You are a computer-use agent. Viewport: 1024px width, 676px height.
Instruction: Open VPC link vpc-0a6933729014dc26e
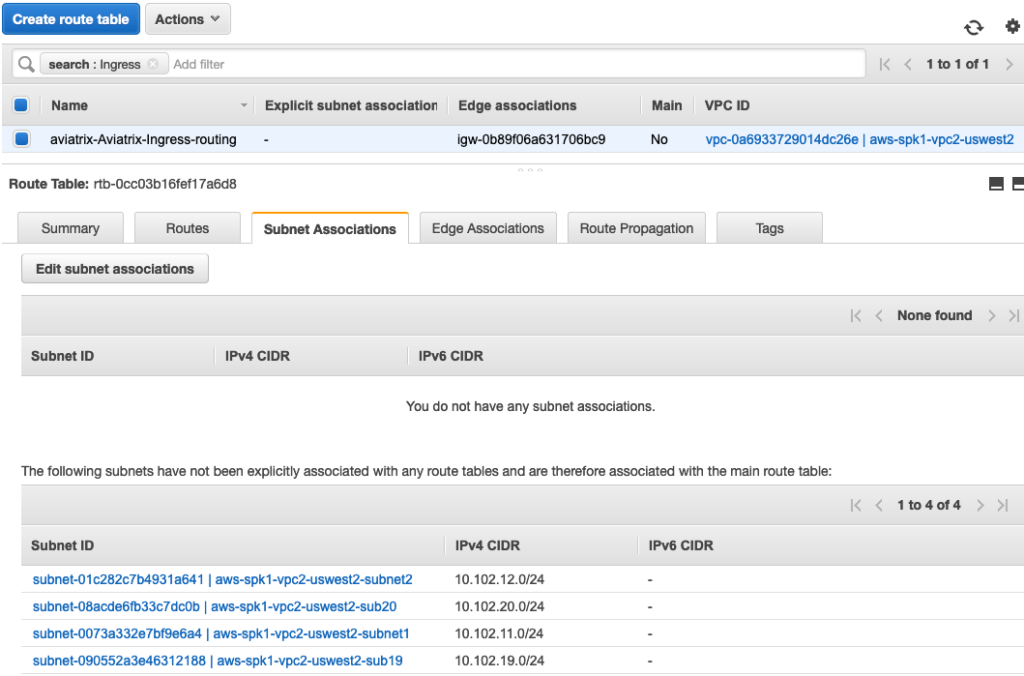click(x=859, y=139)
